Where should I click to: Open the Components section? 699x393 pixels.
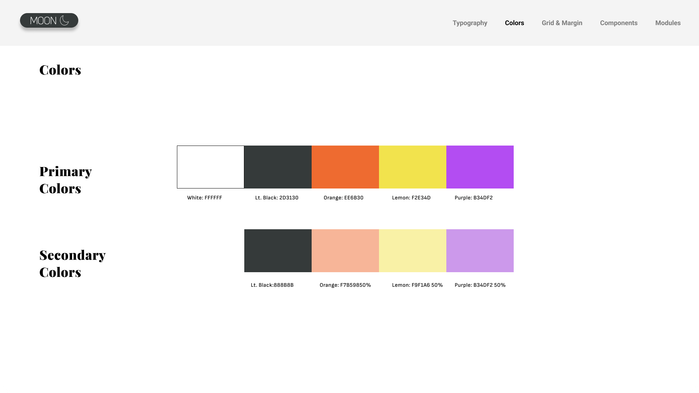(x=618, y=23)
